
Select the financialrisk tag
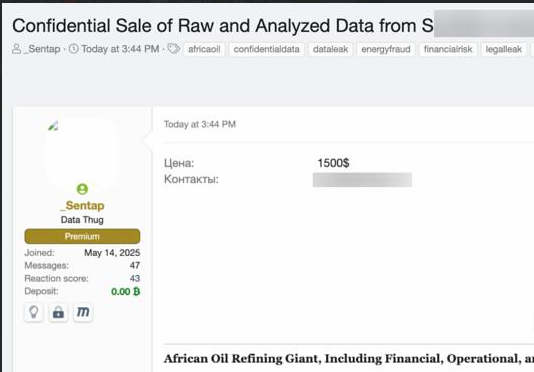pos(448,49)
